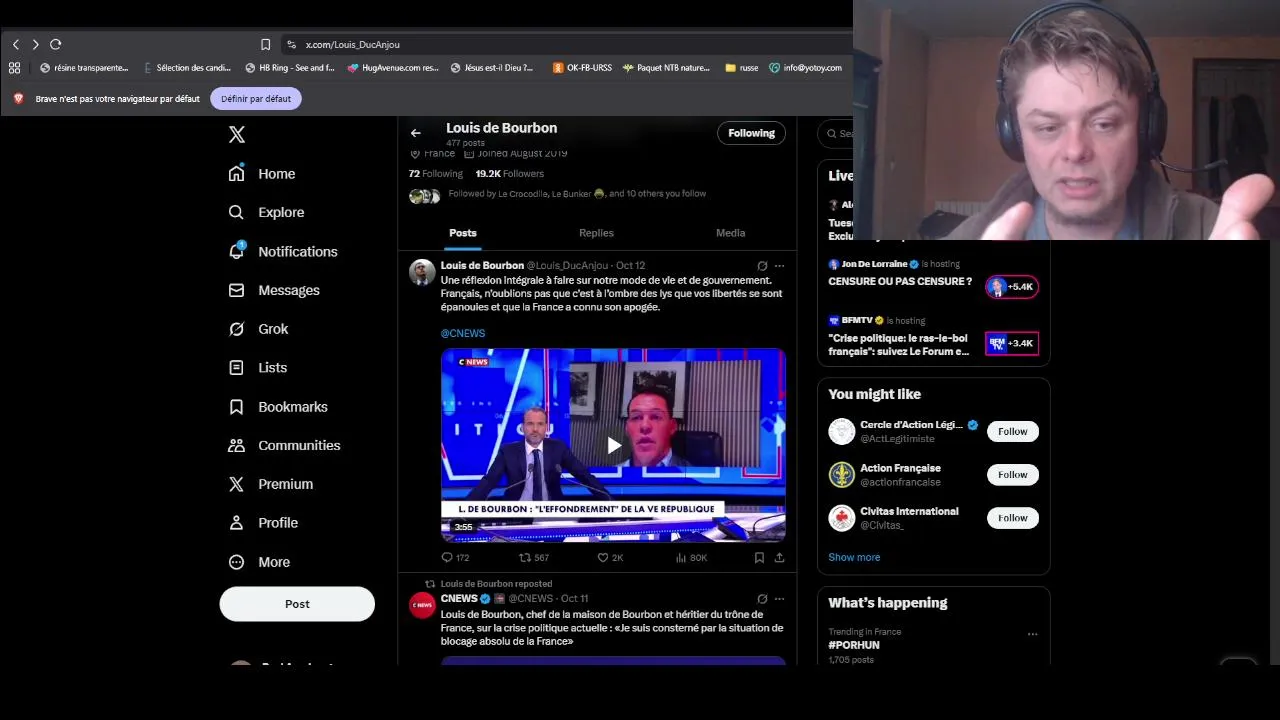Open Bookmarks in sidebar
Screen dimensions: 1280x720
click(x=278, y=407)
